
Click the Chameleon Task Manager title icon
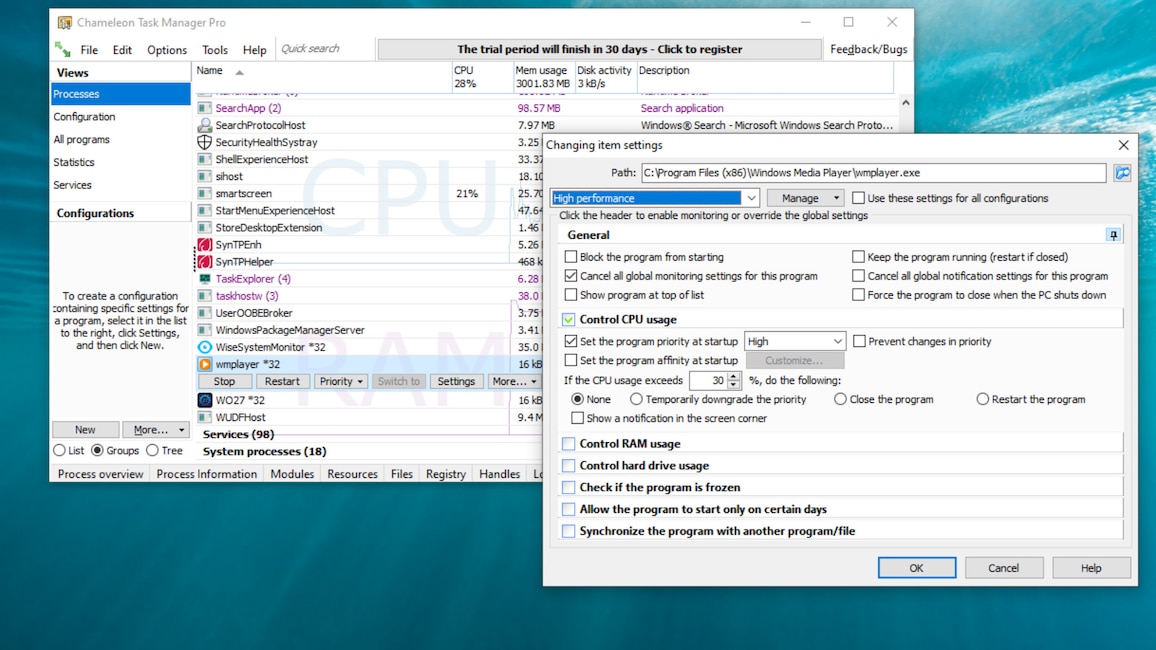[x=65, y=23]
